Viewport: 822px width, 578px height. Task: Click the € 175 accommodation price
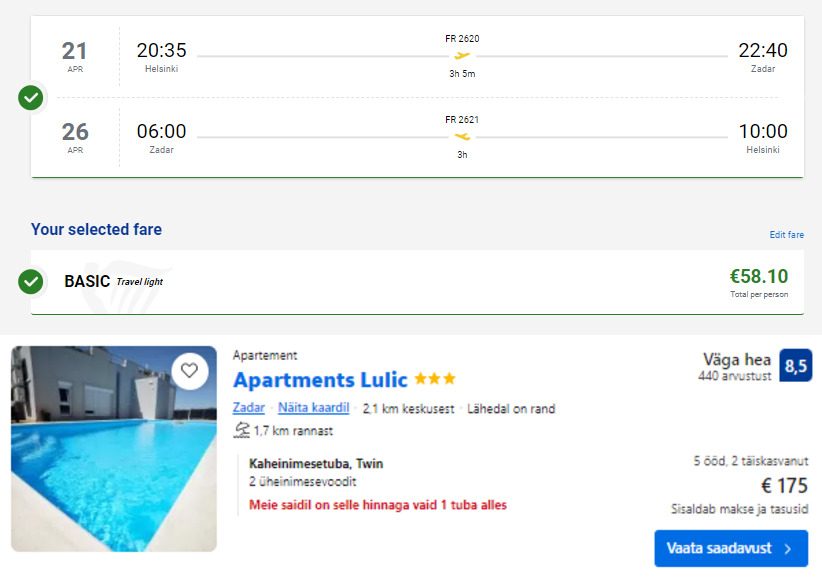point(784,485)
